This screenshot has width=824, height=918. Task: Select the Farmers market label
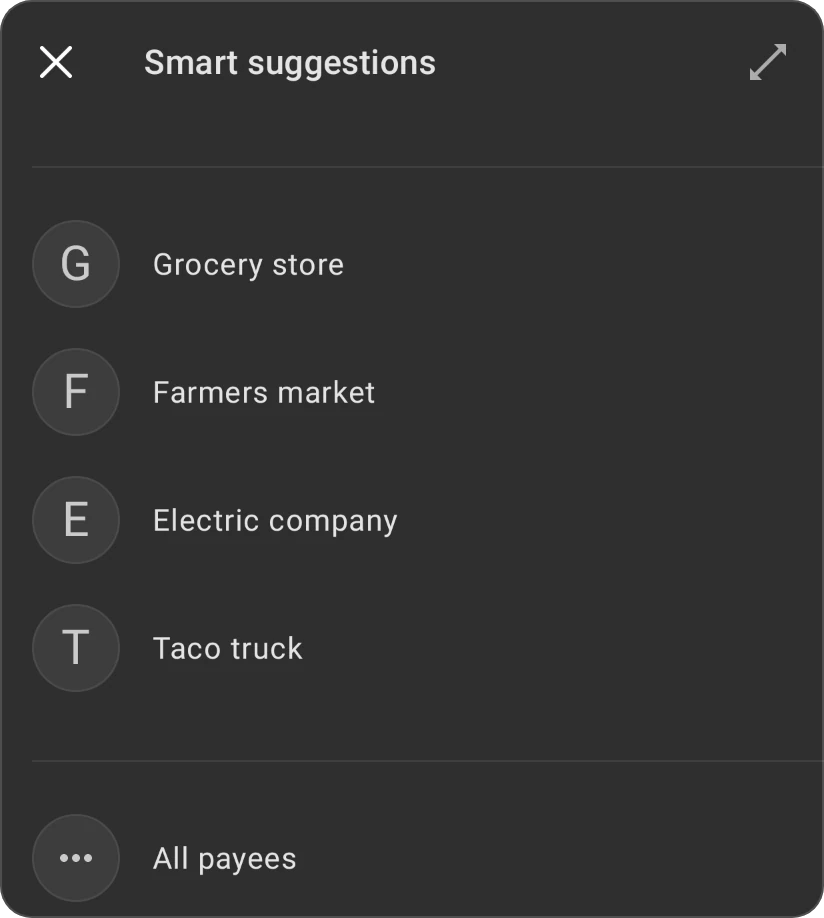click(x=264, y=392)
